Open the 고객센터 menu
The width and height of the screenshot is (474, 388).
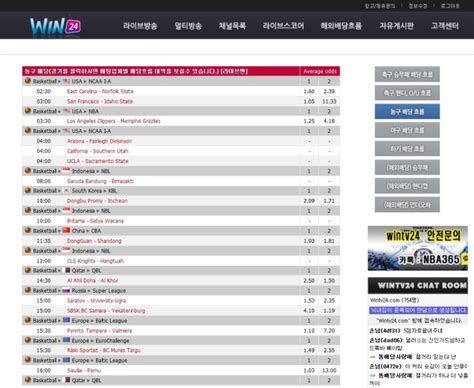pyautogui.click(x=445, y=26)
